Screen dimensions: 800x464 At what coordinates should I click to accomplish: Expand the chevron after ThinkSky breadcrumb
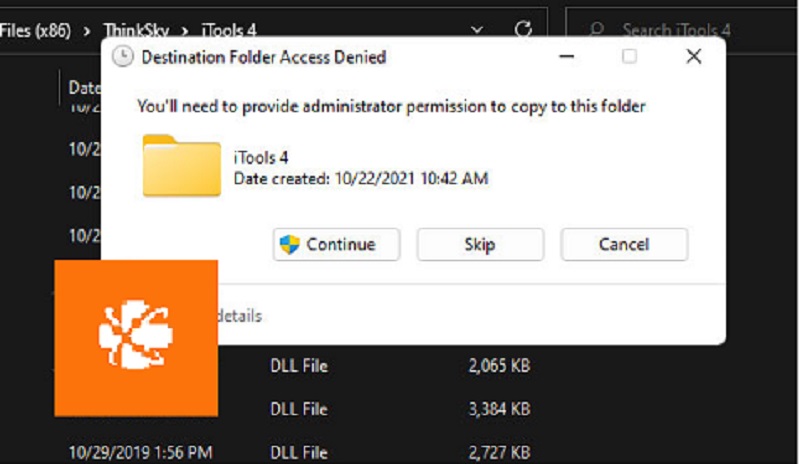coord(185,31)
